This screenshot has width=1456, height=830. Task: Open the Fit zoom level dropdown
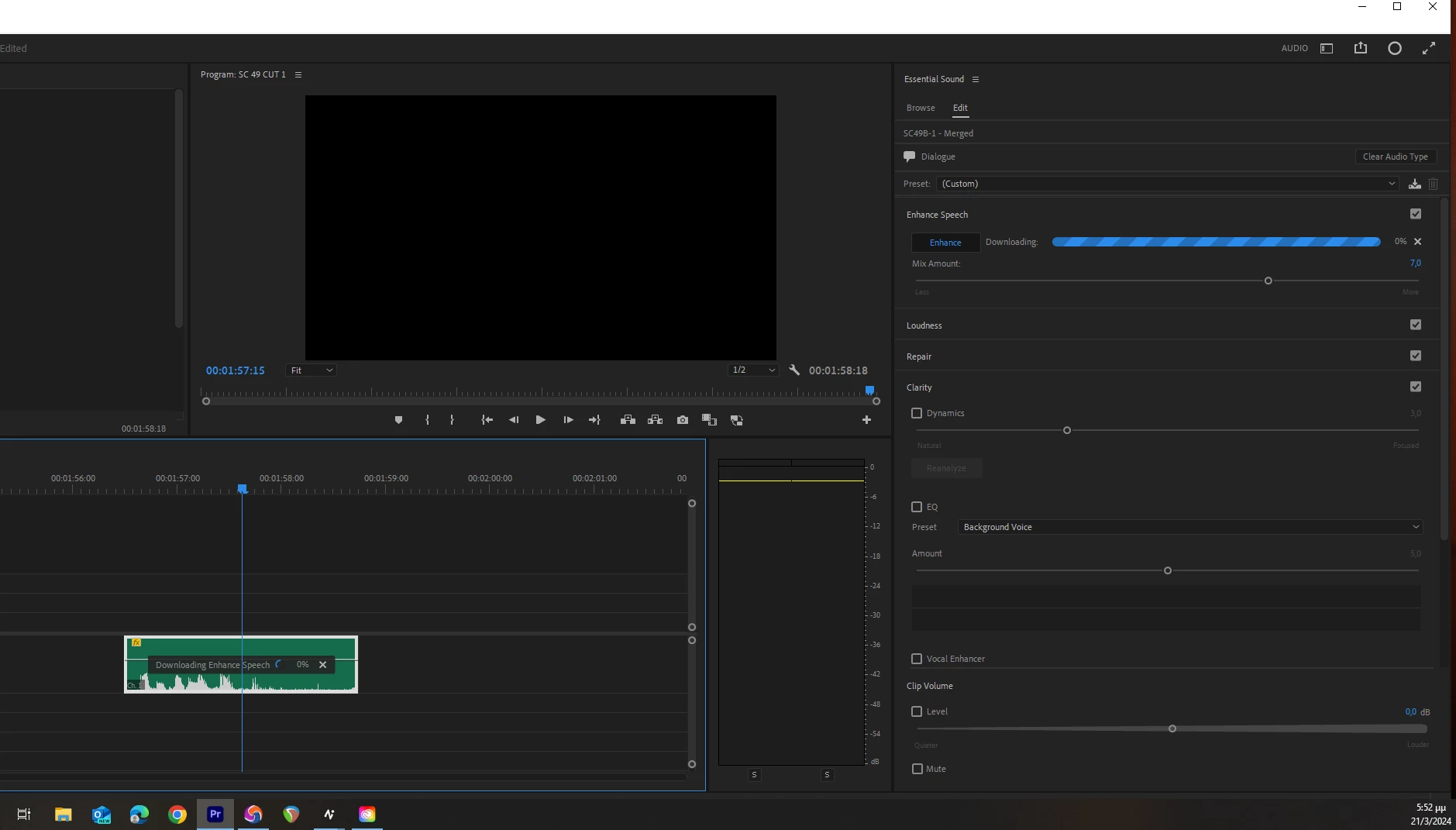coord(312,370)
